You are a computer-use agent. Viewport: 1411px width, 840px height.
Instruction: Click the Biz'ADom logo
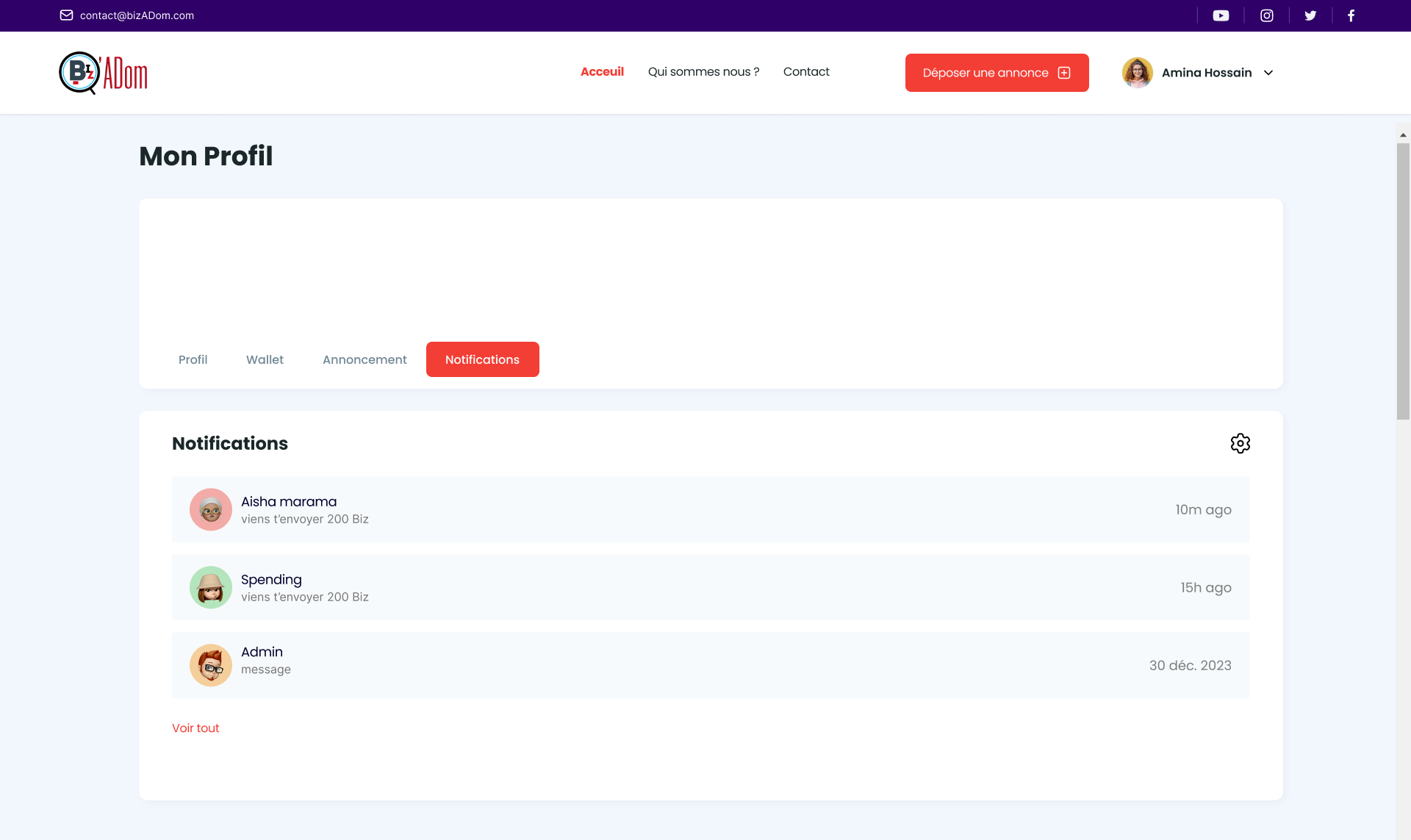[104, 73]
